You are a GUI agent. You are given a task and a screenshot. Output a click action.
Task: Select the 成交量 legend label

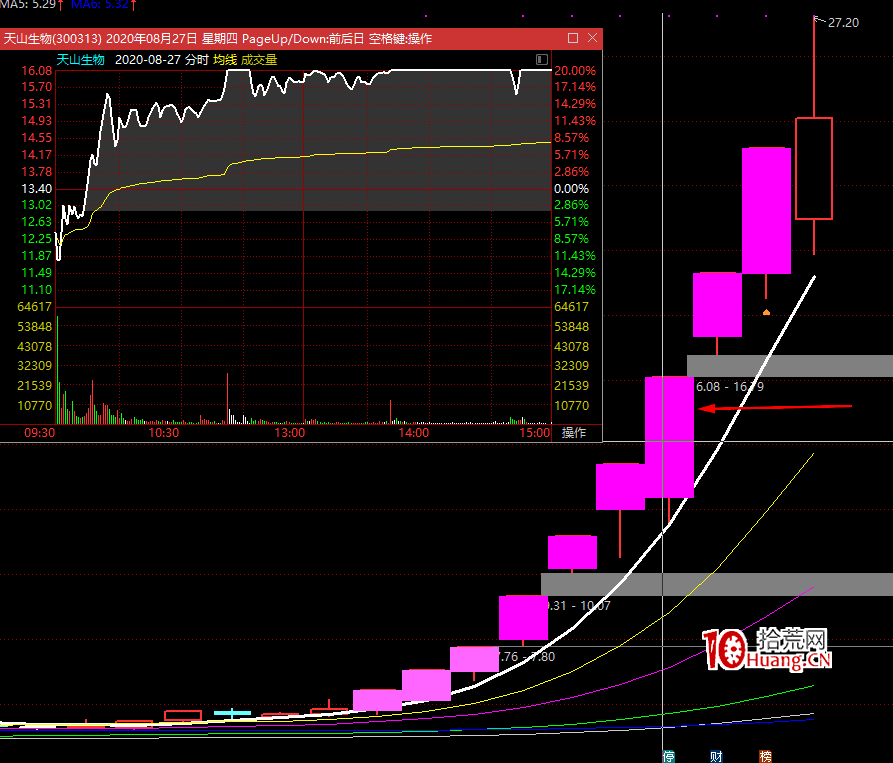(259, 60)
